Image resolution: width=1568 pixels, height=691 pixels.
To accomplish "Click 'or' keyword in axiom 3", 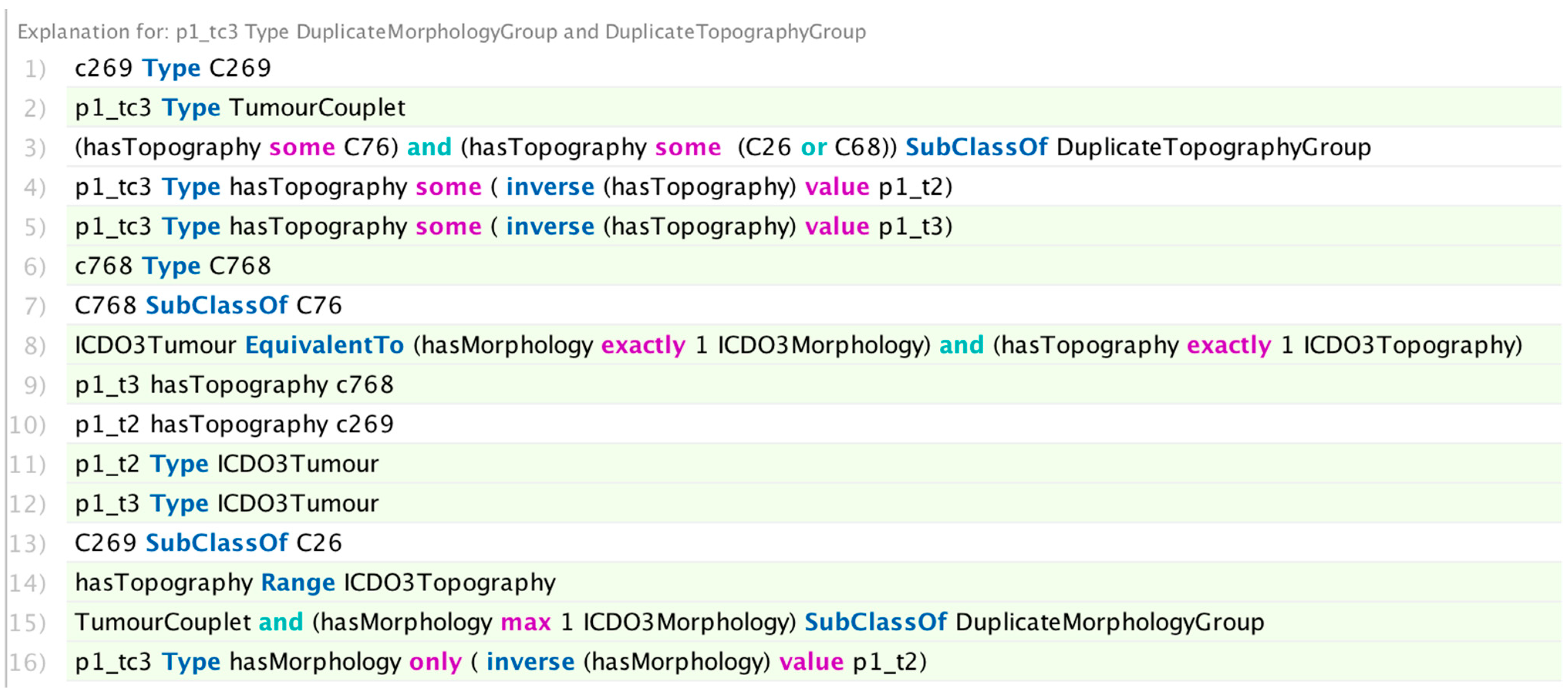I will coord(813,147).
